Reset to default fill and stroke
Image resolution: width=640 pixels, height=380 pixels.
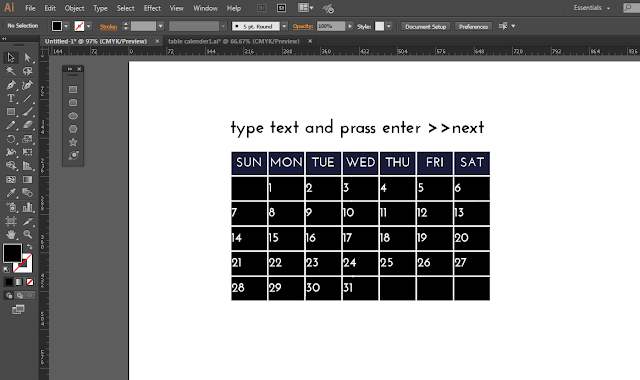(6, 269)
